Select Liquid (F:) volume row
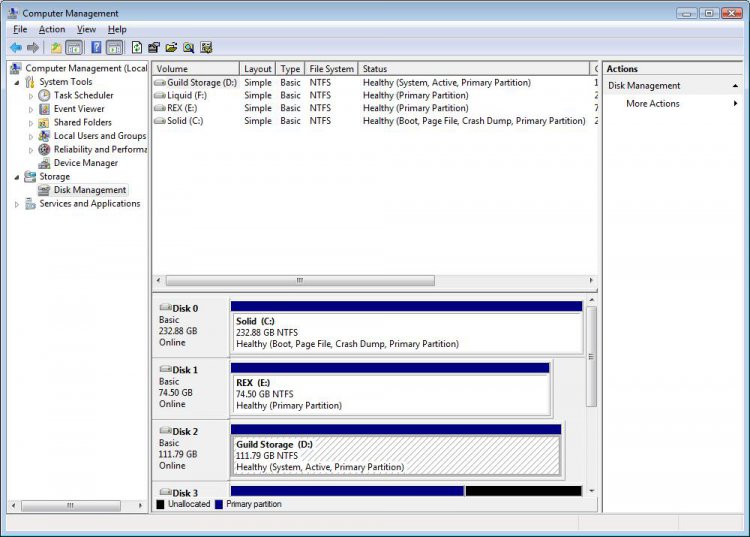 click(375, 96)
